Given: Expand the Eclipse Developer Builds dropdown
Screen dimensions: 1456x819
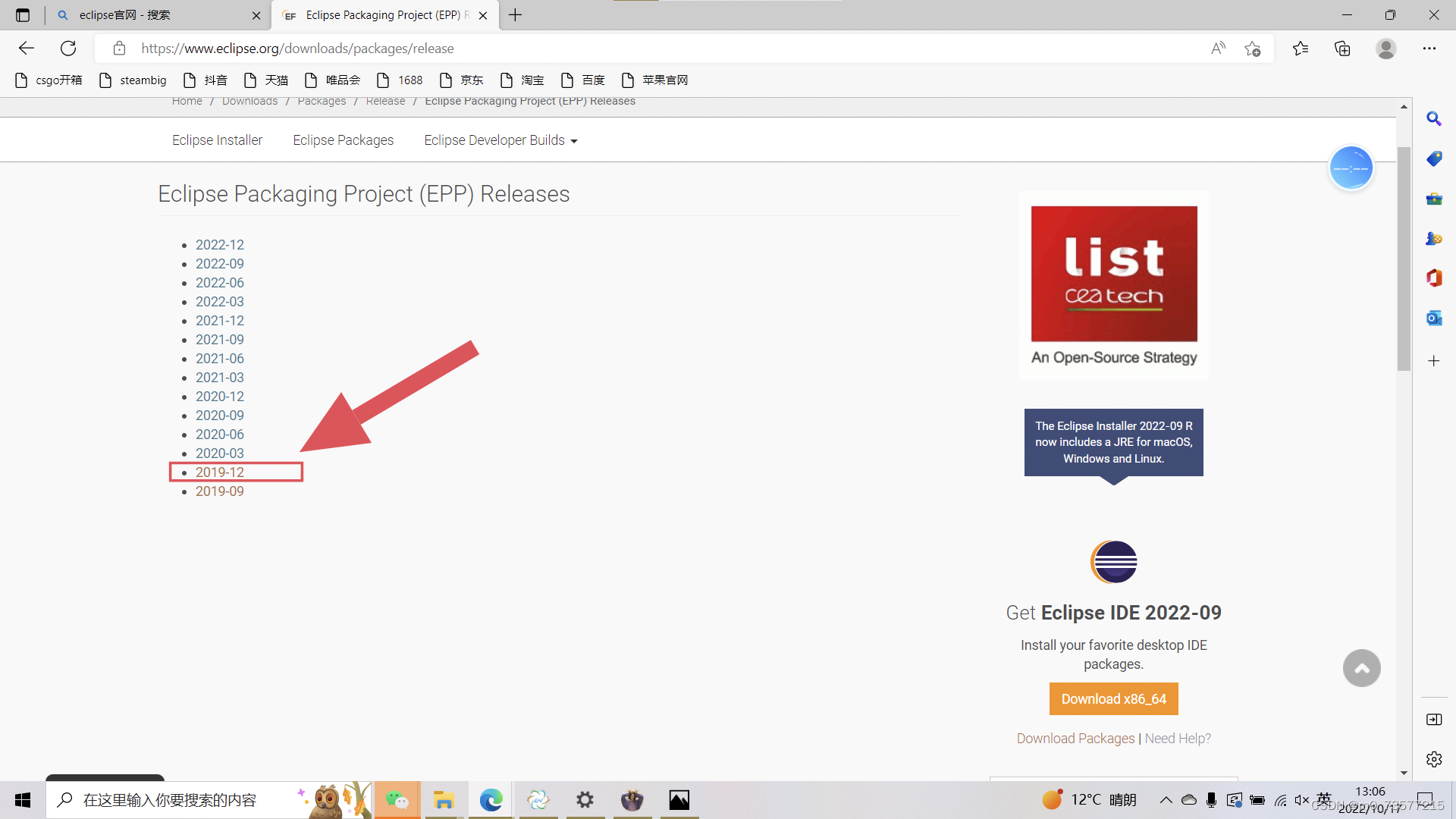Looking at the screenshot, I should [500, 140].
